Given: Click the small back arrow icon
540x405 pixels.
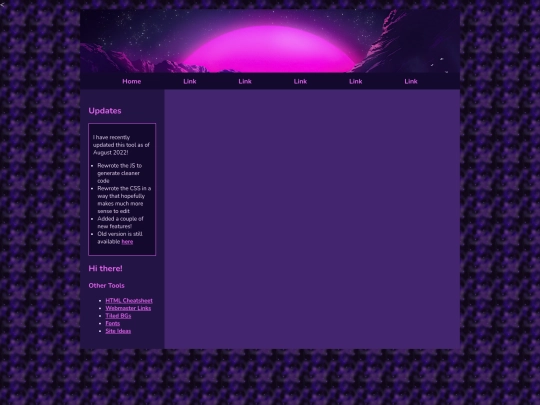Looking at the screenshot, I should [2, 5].
